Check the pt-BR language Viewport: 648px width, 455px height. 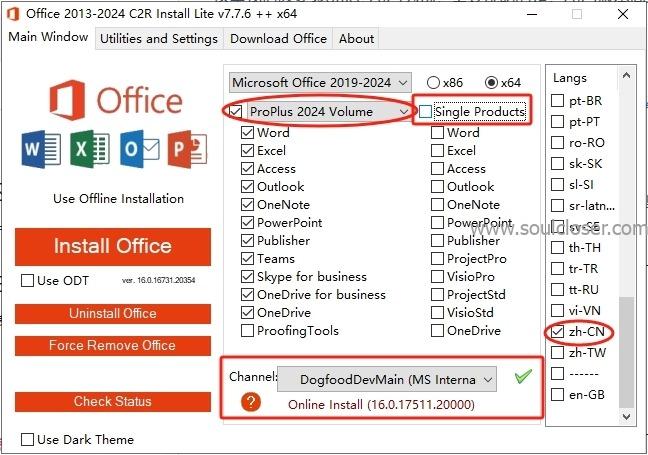point(557,100)
